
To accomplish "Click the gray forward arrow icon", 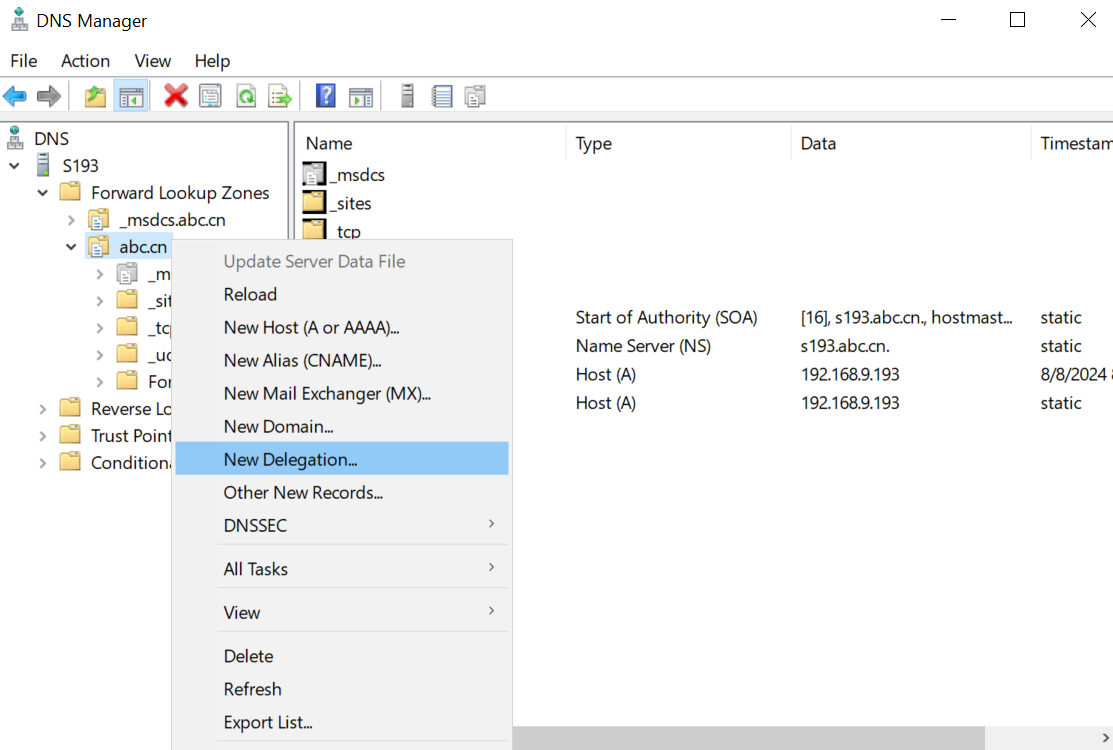I will point(48,96).
